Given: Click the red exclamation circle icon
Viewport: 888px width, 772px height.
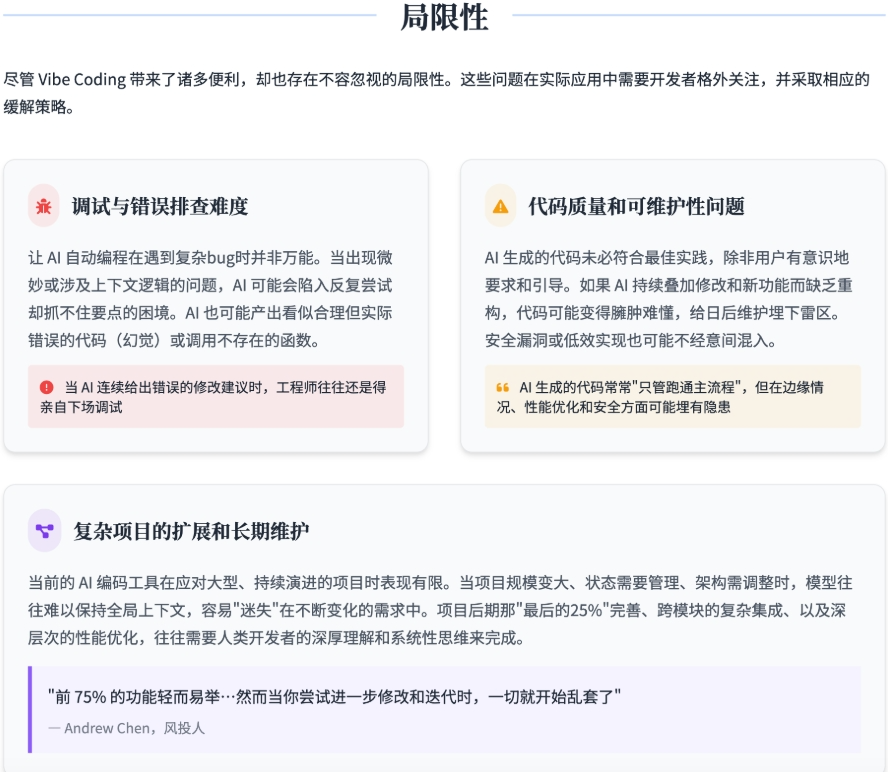Looking at the screenshot, I should 46,387.
